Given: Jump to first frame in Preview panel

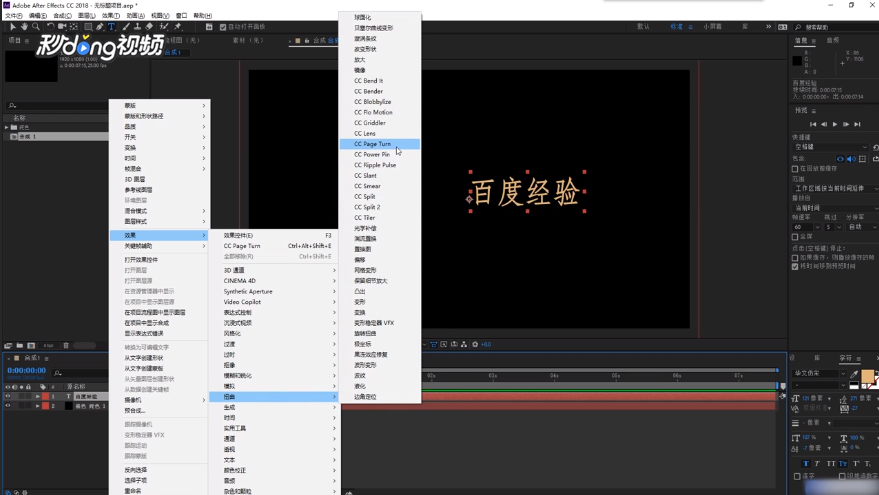Looking at the screenshot, I should click(x=813, y=124).
